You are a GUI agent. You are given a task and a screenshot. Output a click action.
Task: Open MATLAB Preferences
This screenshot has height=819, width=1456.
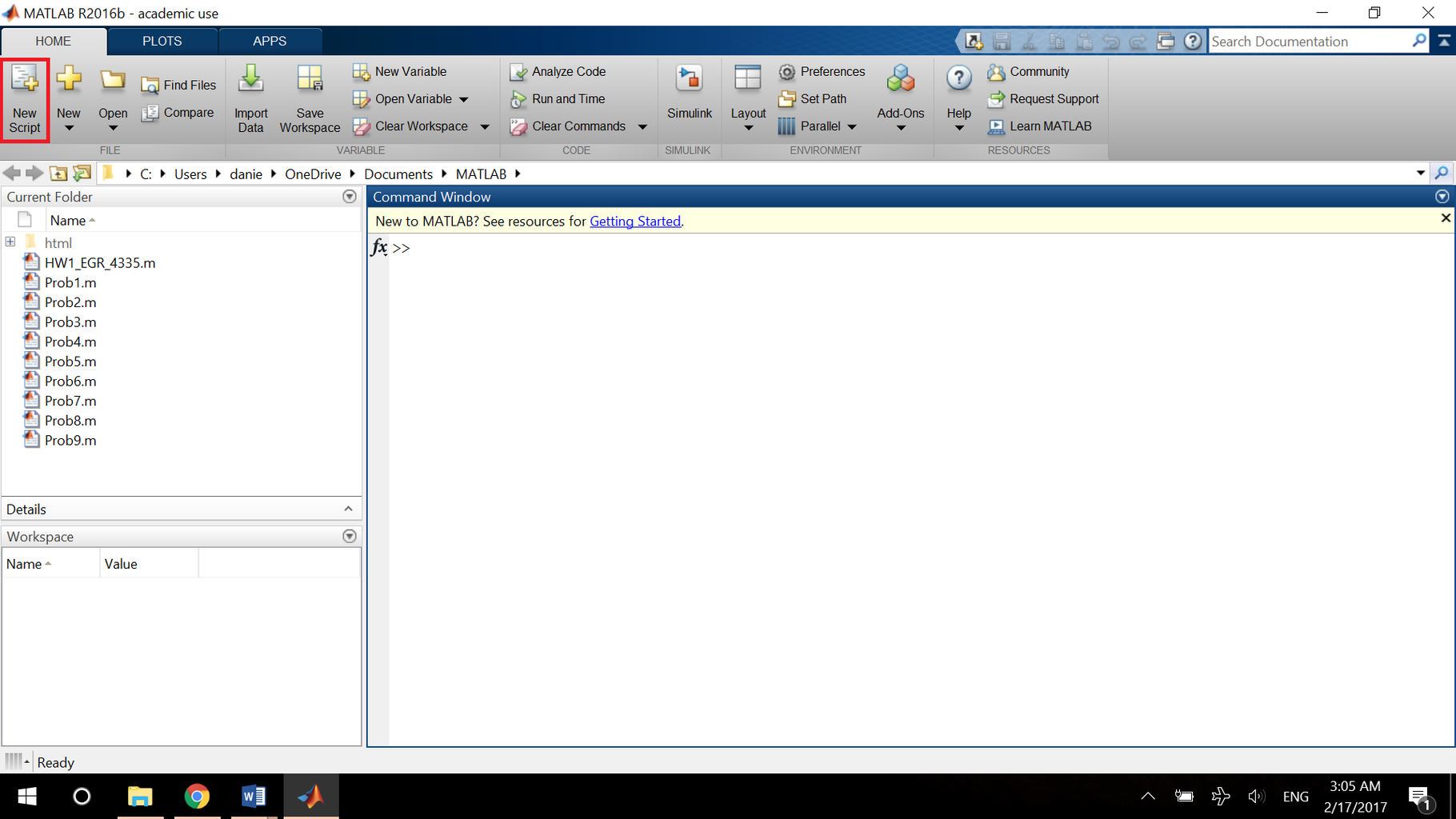tap(822, 71)
